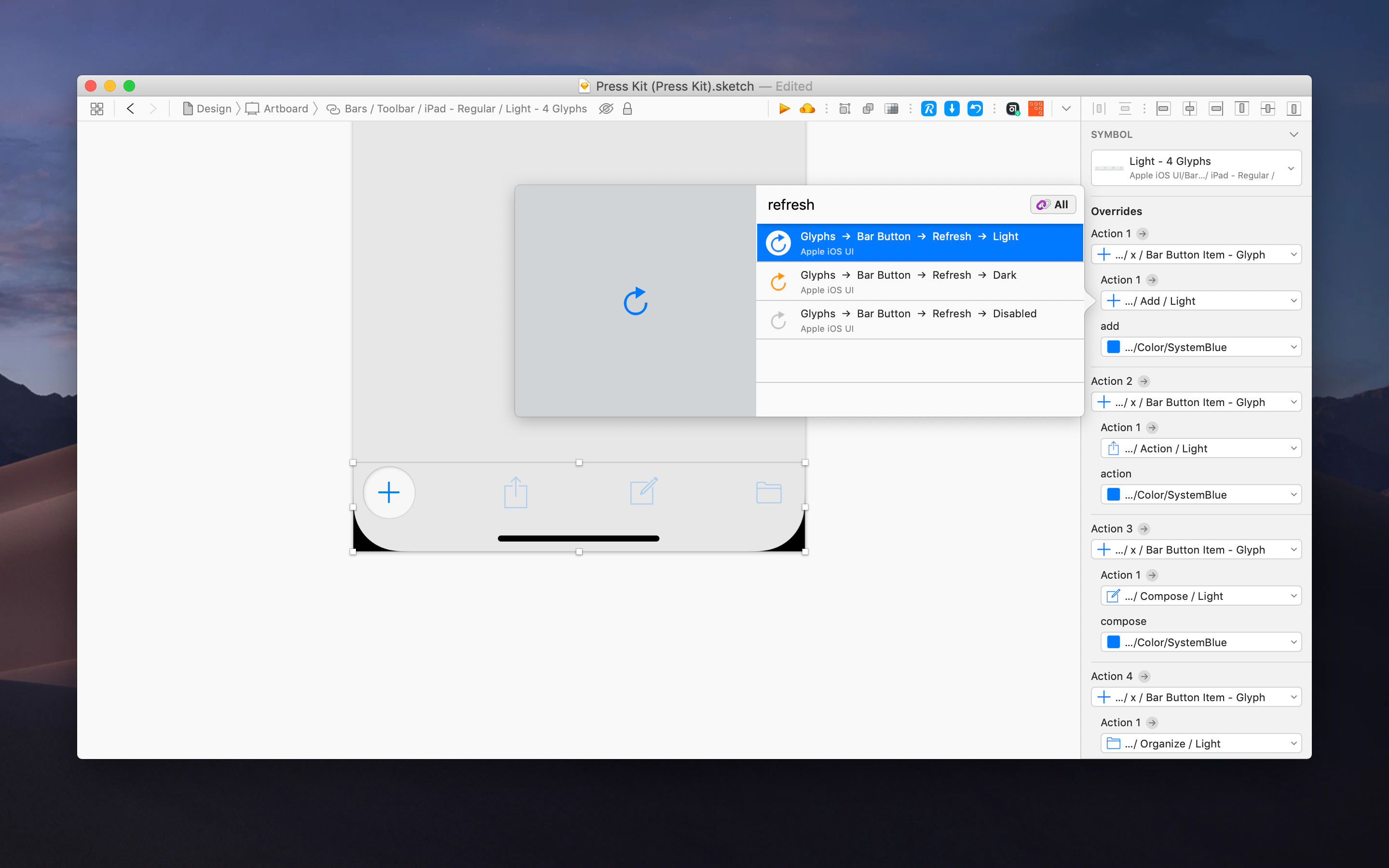Click the orange Cloud icon
This screenshot has height=868, width=1389.
(807, 108)
